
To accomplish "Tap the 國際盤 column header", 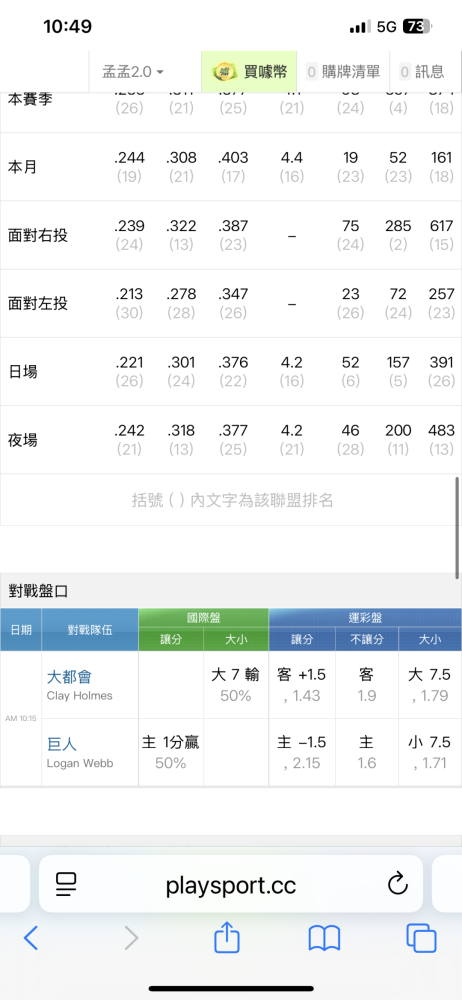I will 203,617.
